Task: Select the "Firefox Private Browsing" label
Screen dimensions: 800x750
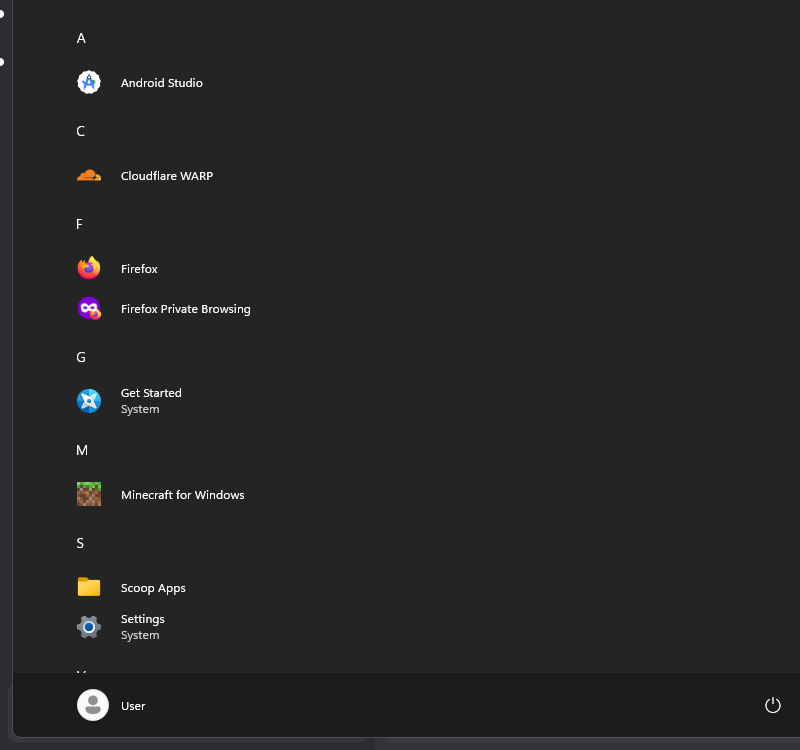Action: point(186,309)
